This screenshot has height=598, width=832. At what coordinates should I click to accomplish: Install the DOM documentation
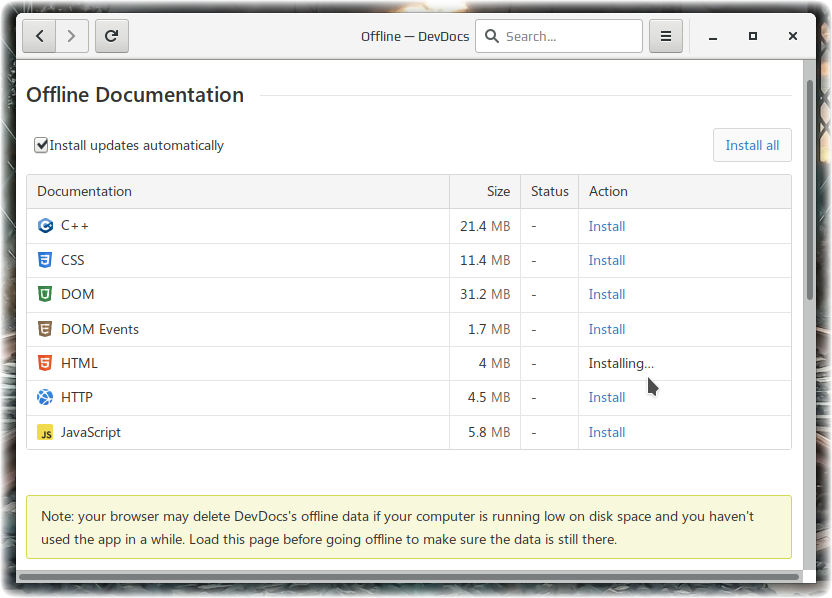click(x=606, y=294)
